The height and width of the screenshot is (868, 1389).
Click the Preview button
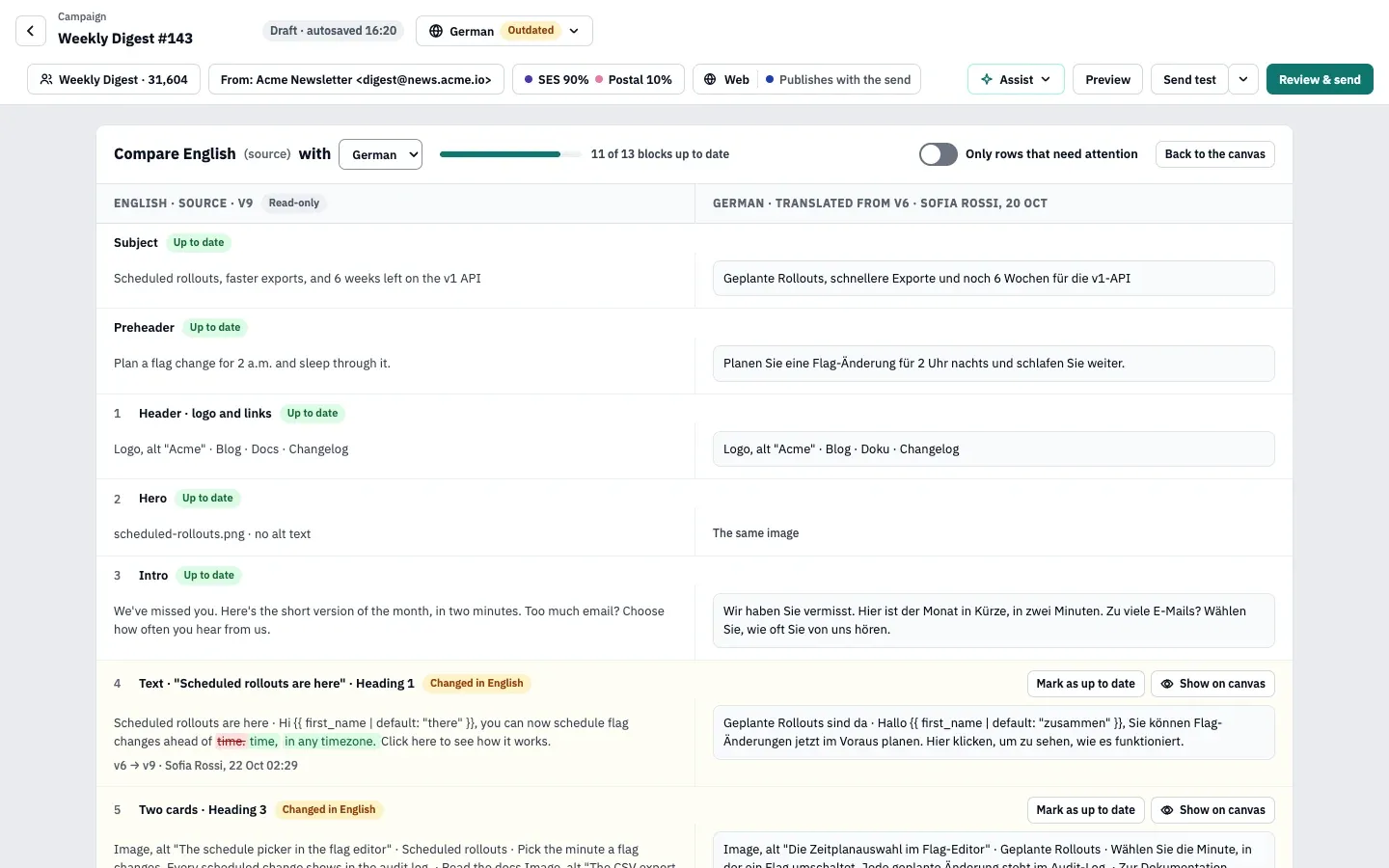coord(1107,79)
